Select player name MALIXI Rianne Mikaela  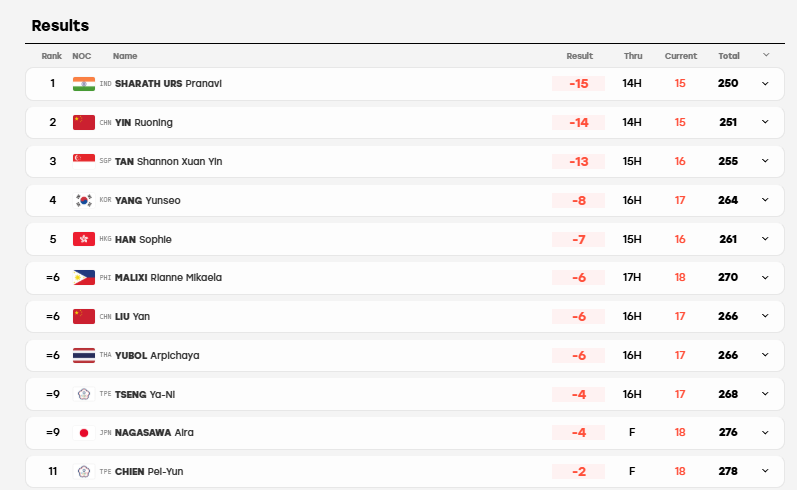[x=168, y=278]
